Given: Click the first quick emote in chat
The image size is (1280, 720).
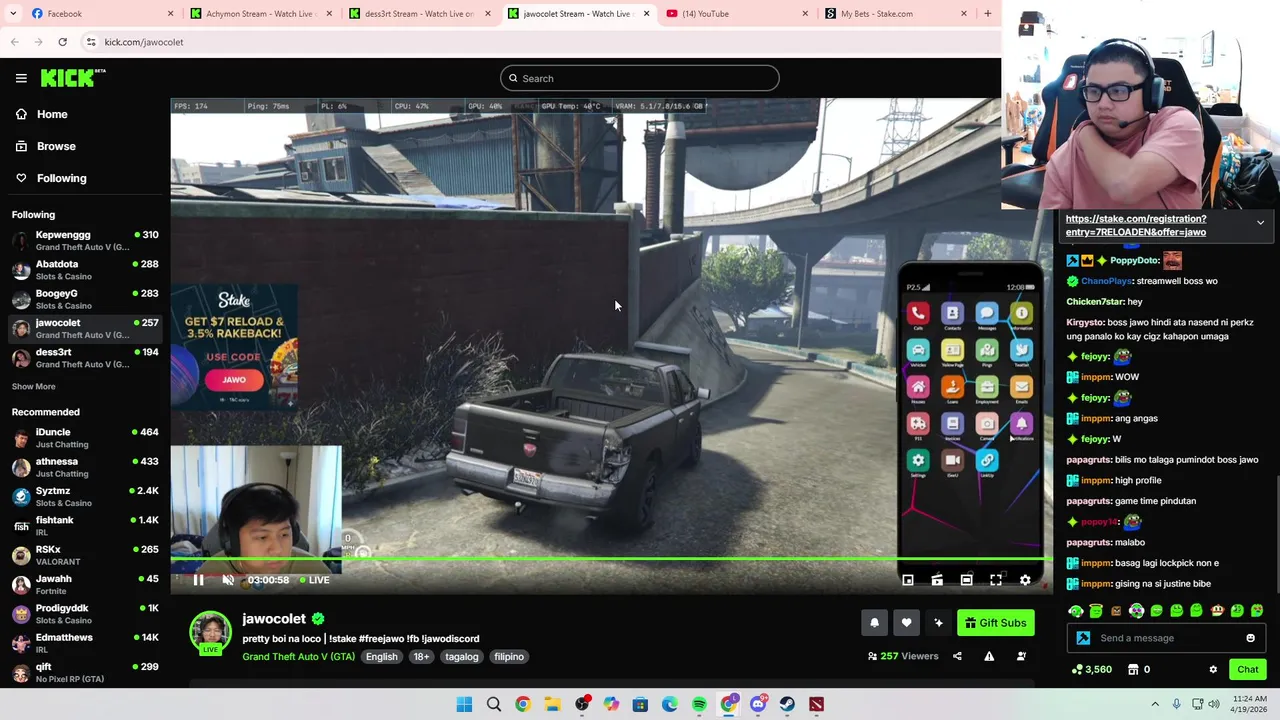Looking at the screenshot, I should [1076, 611].
